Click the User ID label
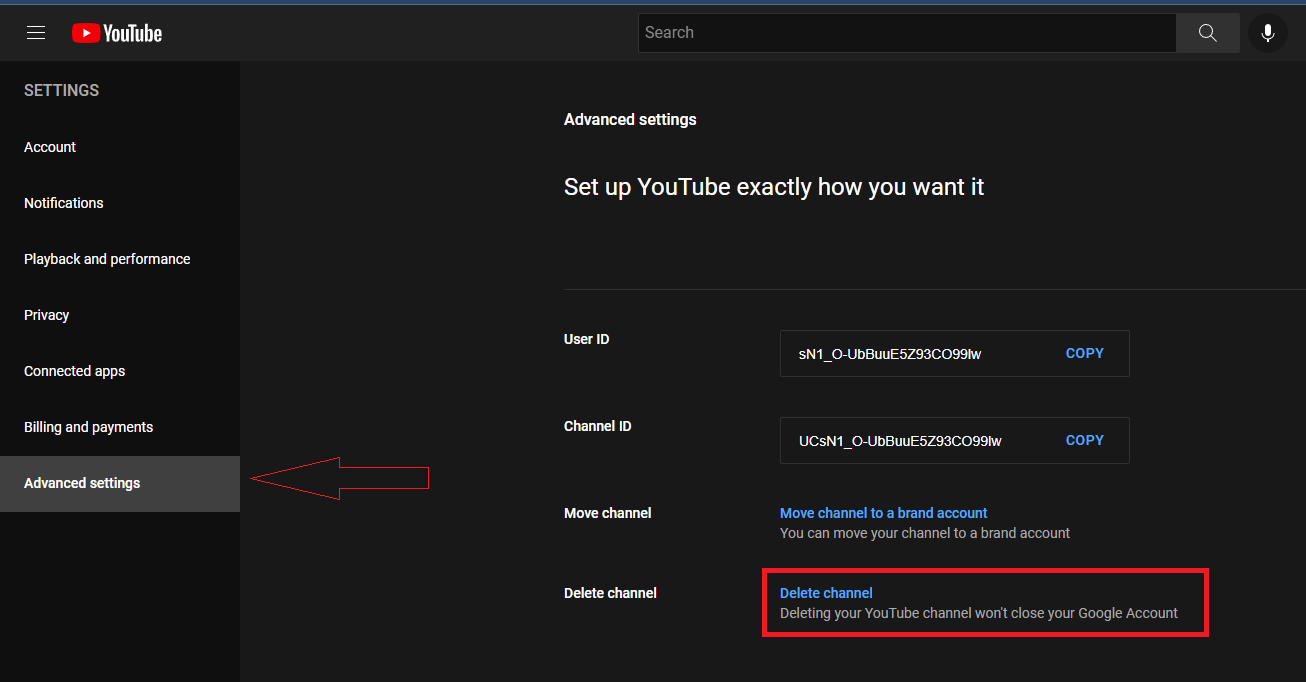Viewport: 1306px width, 682px height. pyautogui.click(x=587, y=339)
